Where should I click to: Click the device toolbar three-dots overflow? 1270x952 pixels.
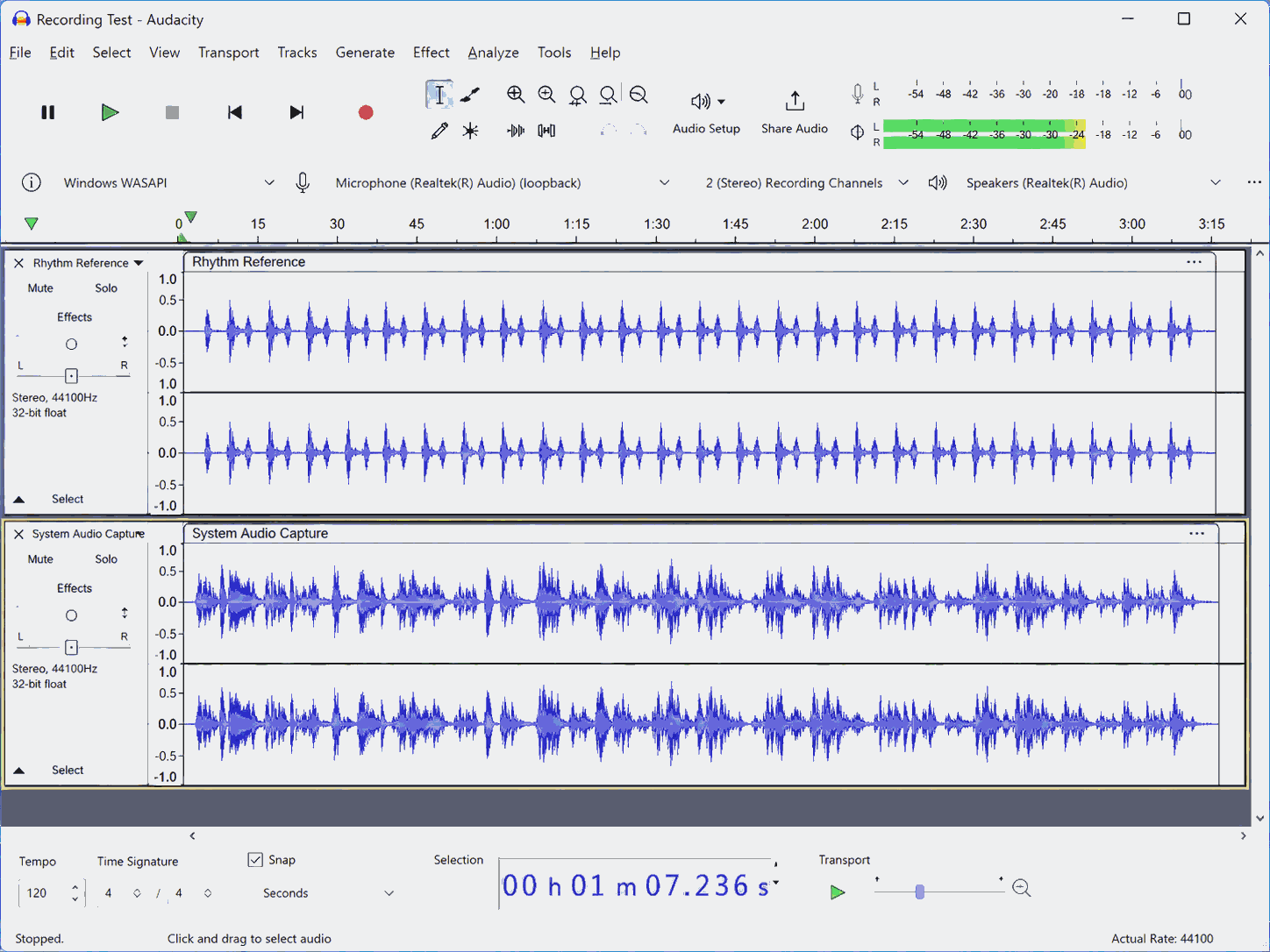tap(1254, 182)
